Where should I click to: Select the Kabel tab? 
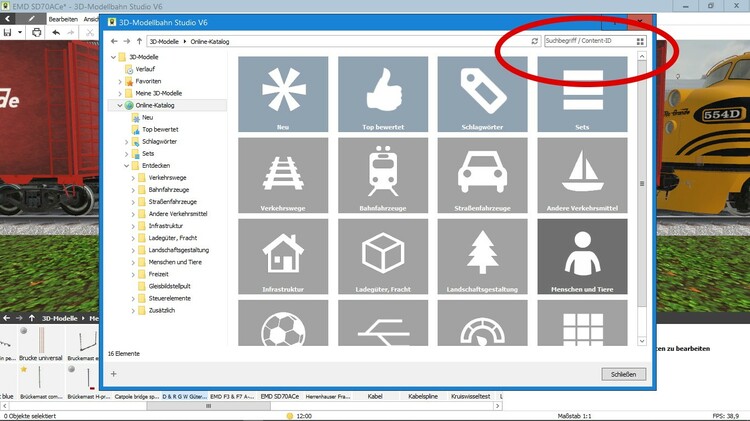(x=375, y=397)
